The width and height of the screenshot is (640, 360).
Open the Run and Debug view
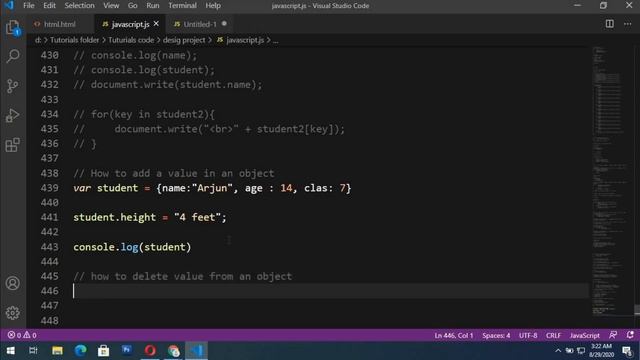13,116
